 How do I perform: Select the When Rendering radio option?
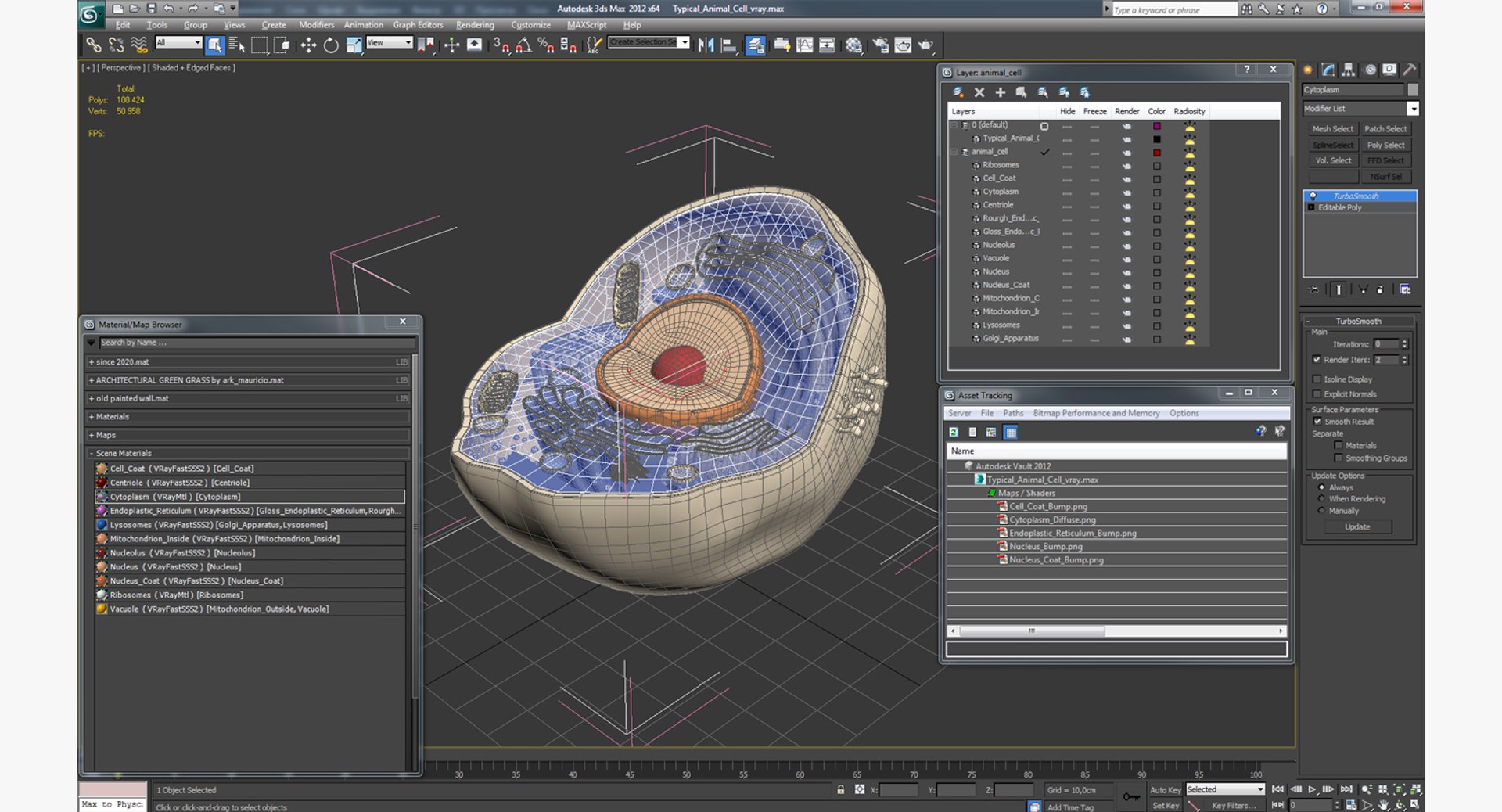(x=1322, y=499)
